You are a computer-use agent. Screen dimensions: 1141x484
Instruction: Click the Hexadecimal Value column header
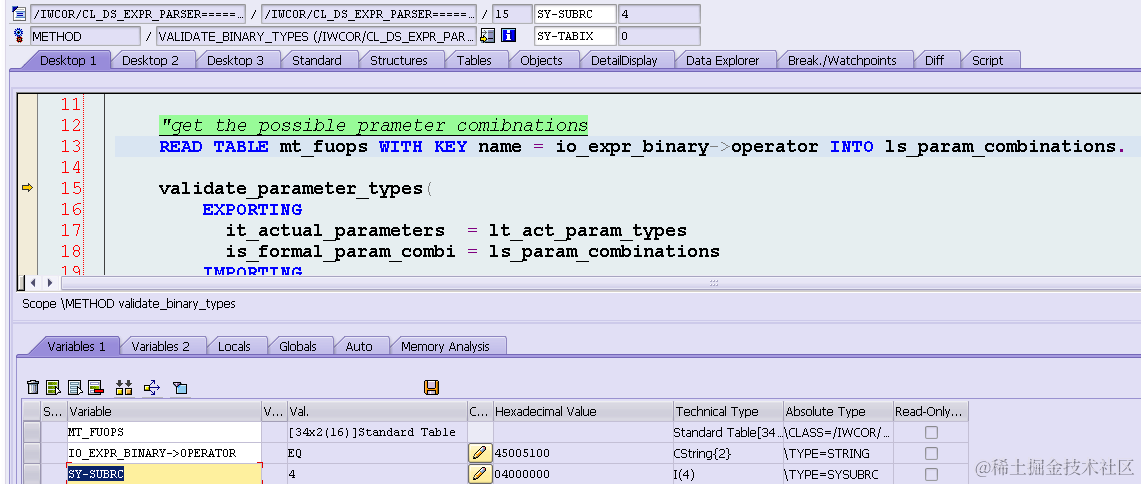click(x=583, y=411)
